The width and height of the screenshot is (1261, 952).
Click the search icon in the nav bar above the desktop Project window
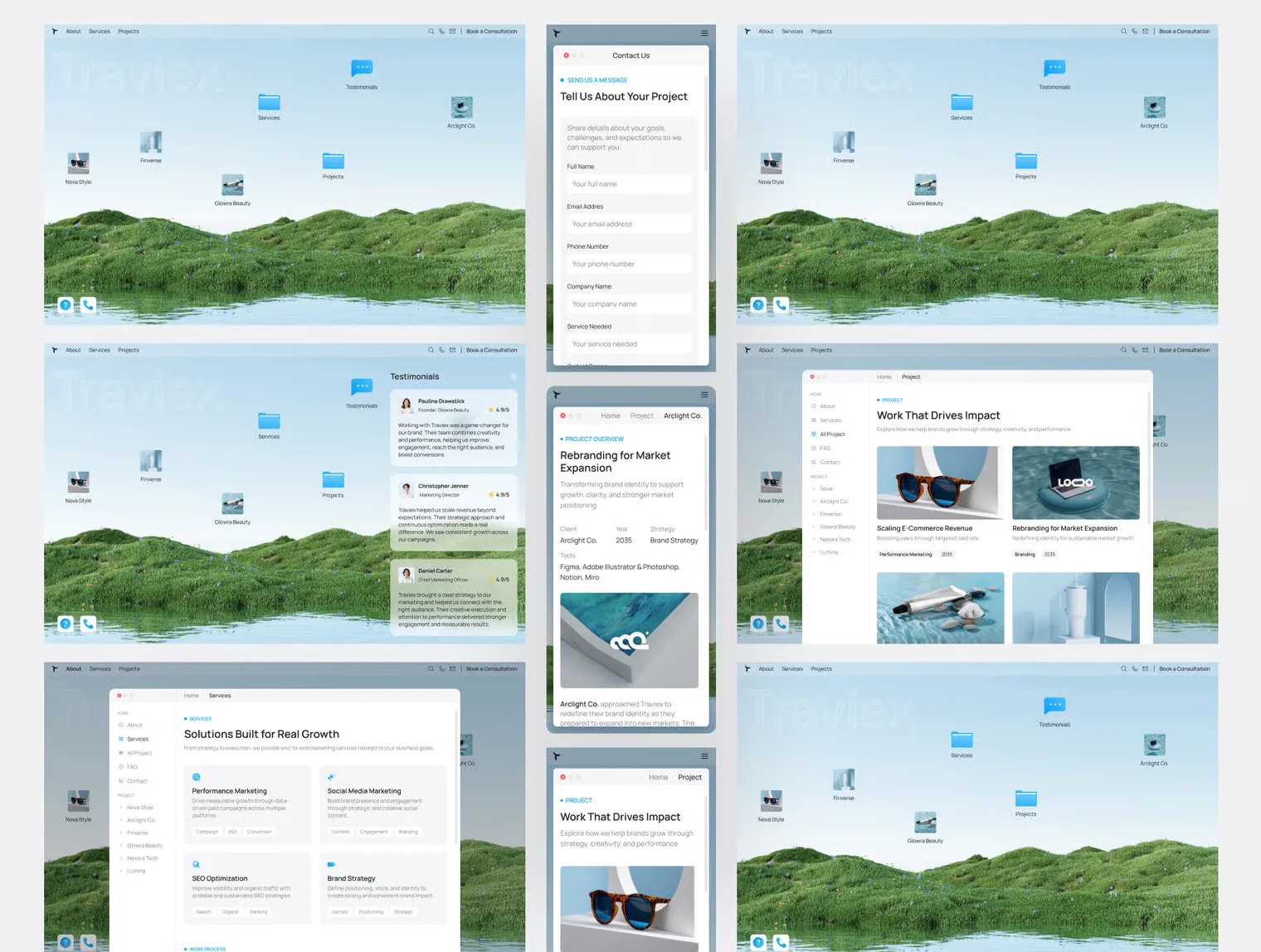(x=1123, y=350)
